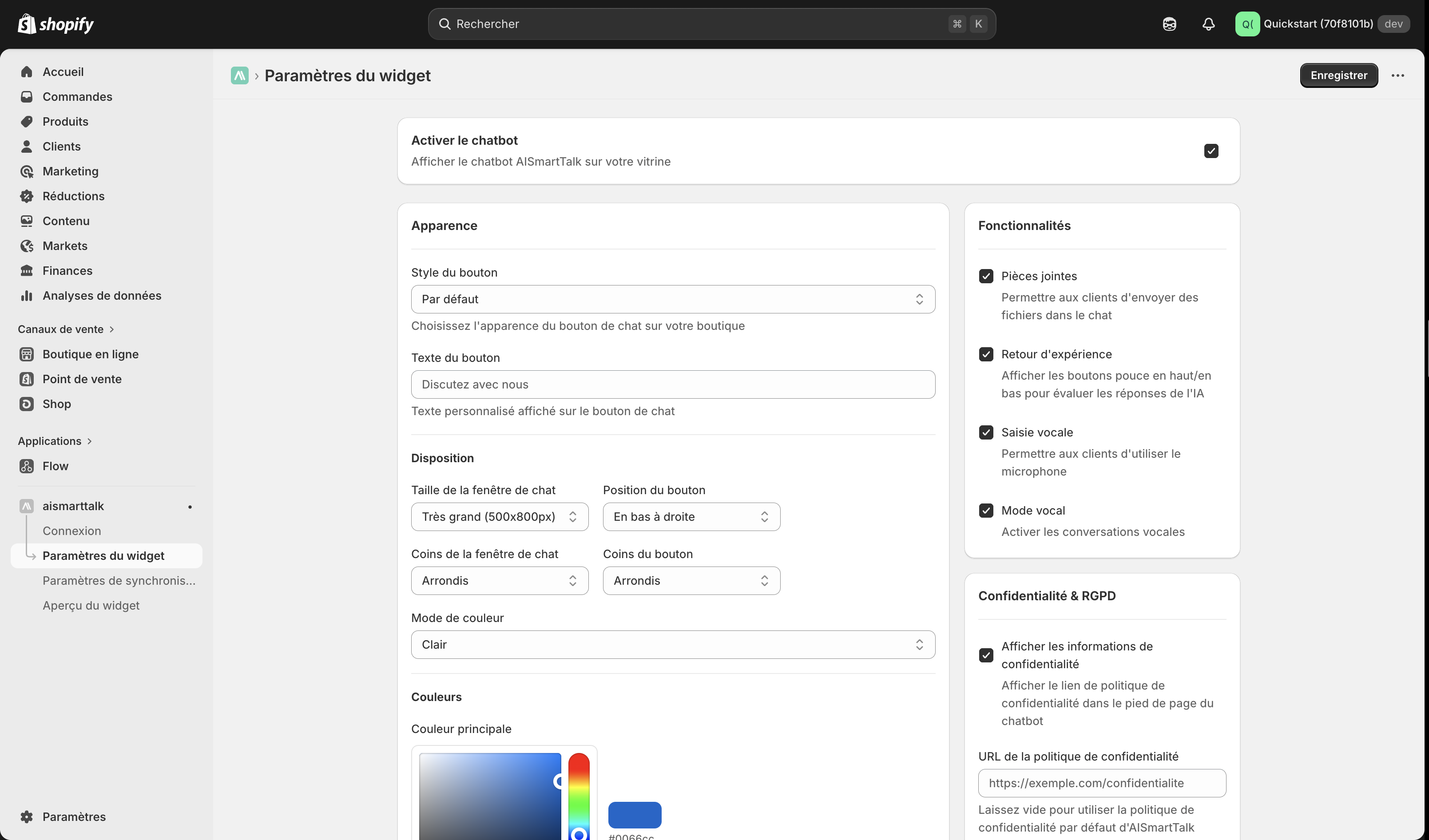Open the Boutique en ligne channel
The height and width of the screenshot is (840, 1429).
point(91,354)
